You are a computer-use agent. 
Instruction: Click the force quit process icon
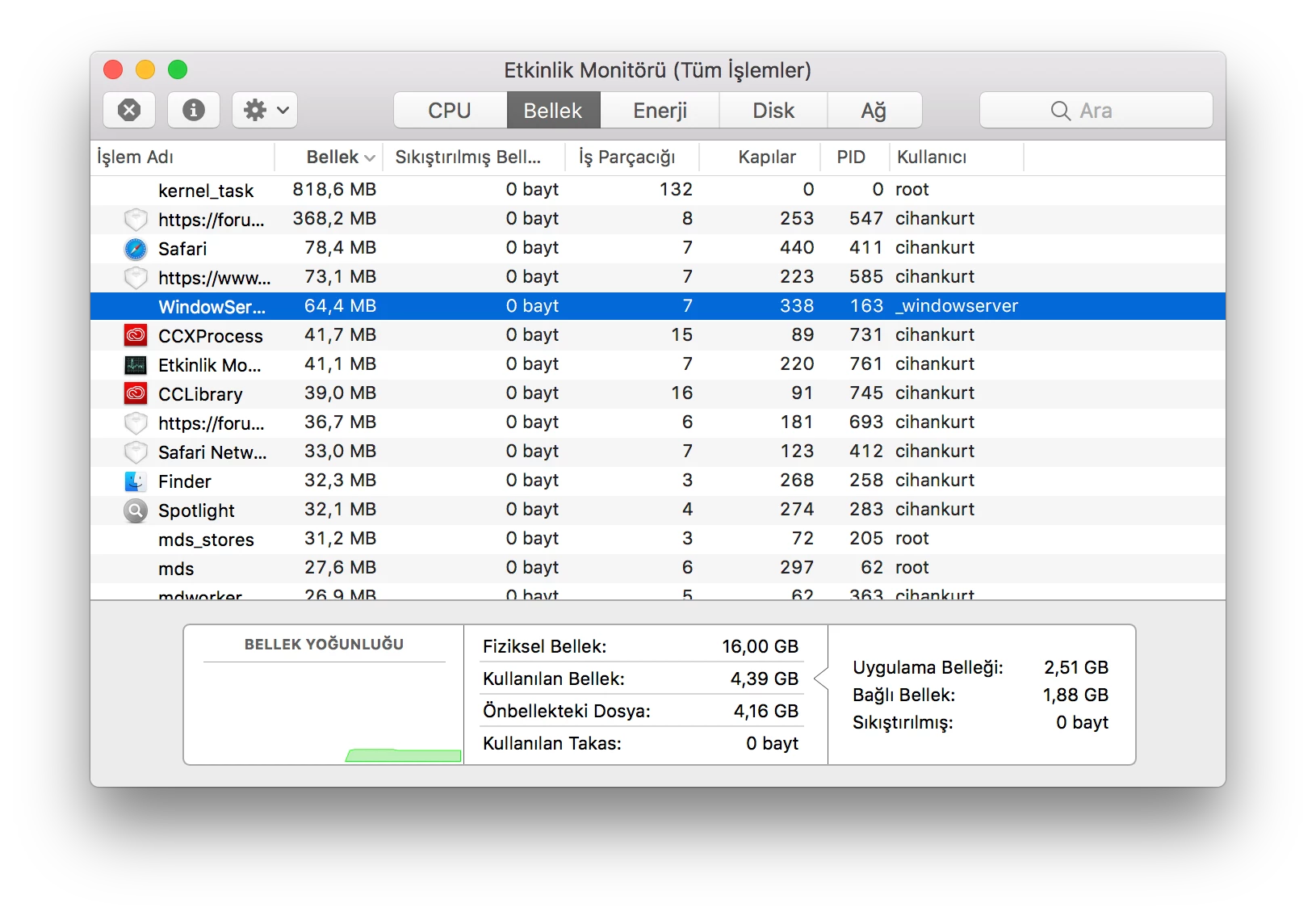point(129,110)
